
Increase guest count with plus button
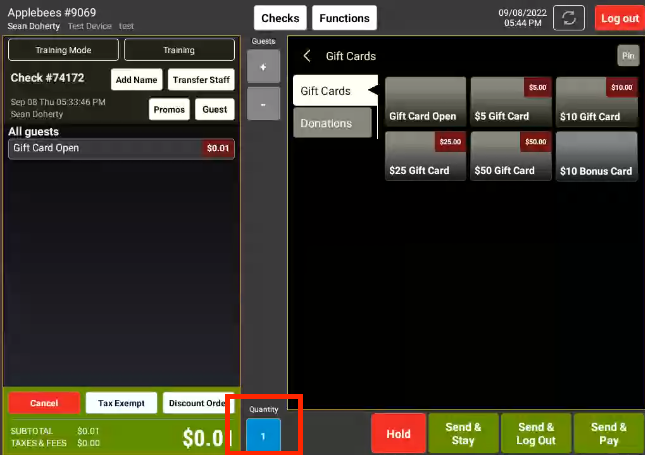(263, 66)
